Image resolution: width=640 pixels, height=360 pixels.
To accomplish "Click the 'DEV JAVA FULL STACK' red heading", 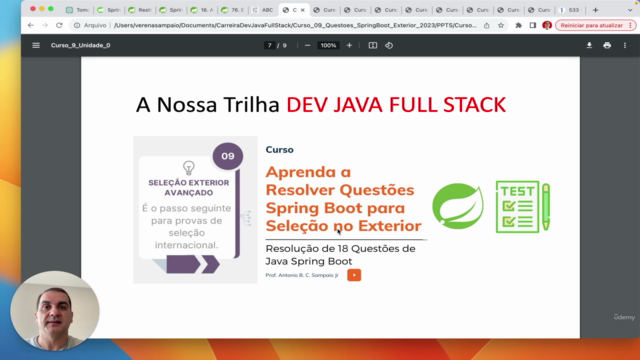I will click(396, 104).
